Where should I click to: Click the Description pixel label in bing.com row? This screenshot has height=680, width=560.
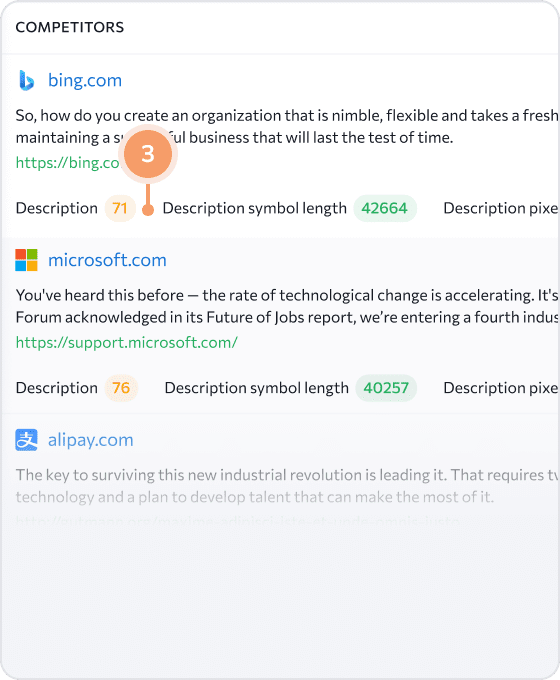501,208
